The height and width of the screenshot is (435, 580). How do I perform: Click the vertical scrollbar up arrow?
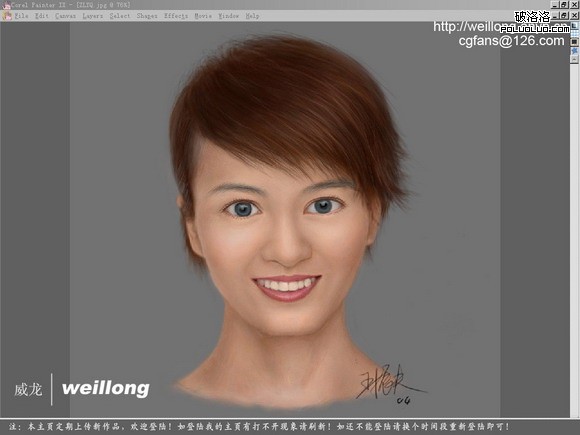tap(574, 59)
